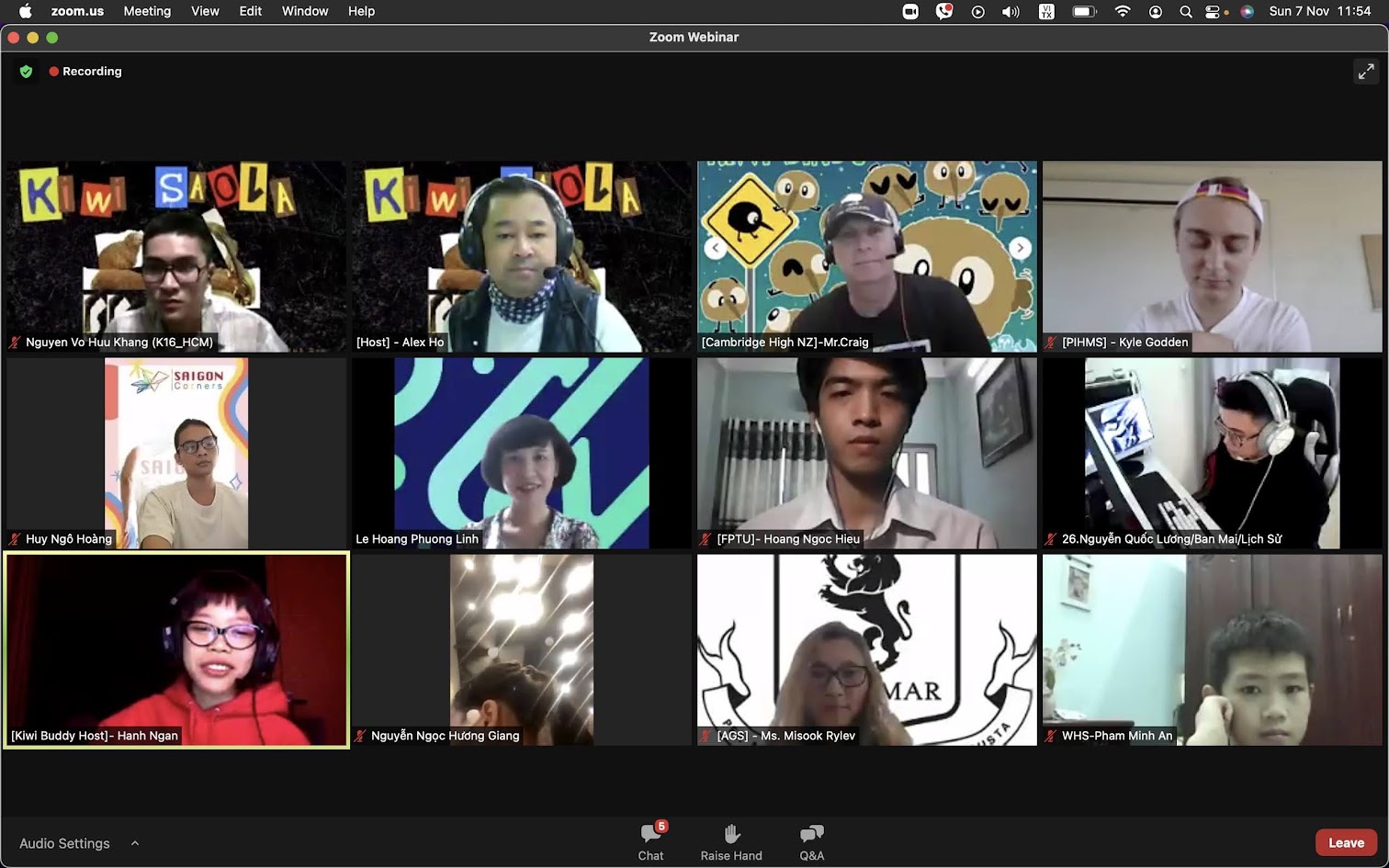Image resolution: width=1389 pixels, height=868 pixels.
Task: Go to next virtual background in Mr.Craig's tile
Action: (1020, 248)
